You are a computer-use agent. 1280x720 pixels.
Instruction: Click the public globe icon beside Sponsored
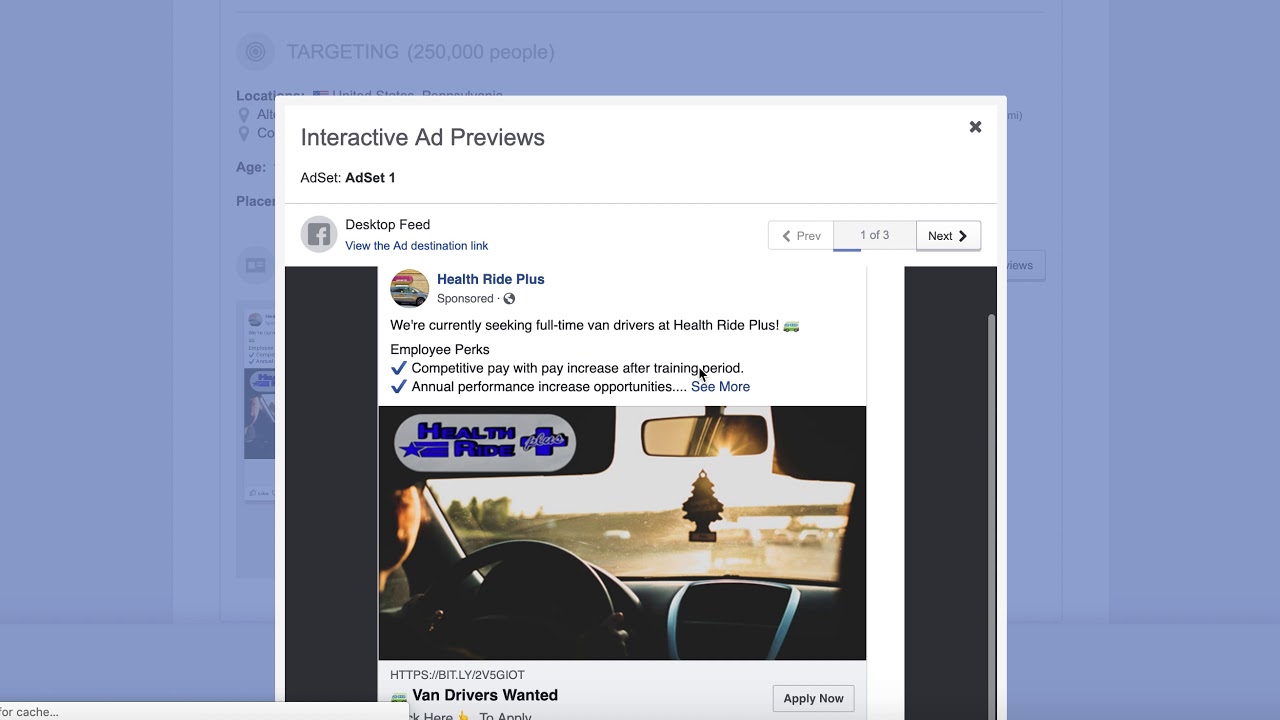click(x=509, y=299)
